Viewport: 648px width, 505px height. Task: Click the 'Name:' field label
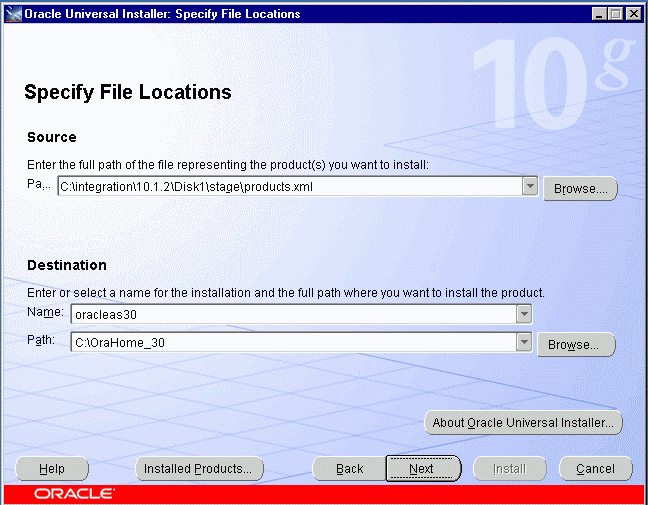pyautogui.click(x=45, y=312)
